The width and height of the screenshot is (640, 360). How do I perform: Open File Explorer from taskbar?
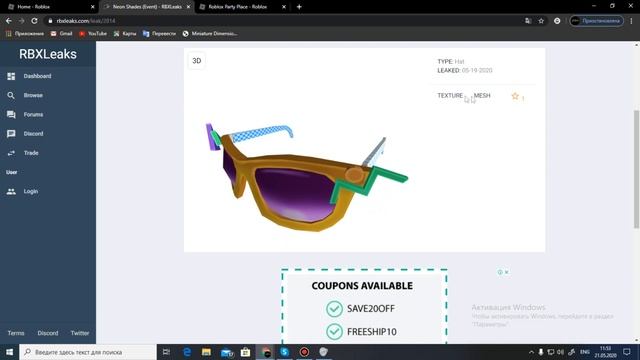(x=206, y=352)
